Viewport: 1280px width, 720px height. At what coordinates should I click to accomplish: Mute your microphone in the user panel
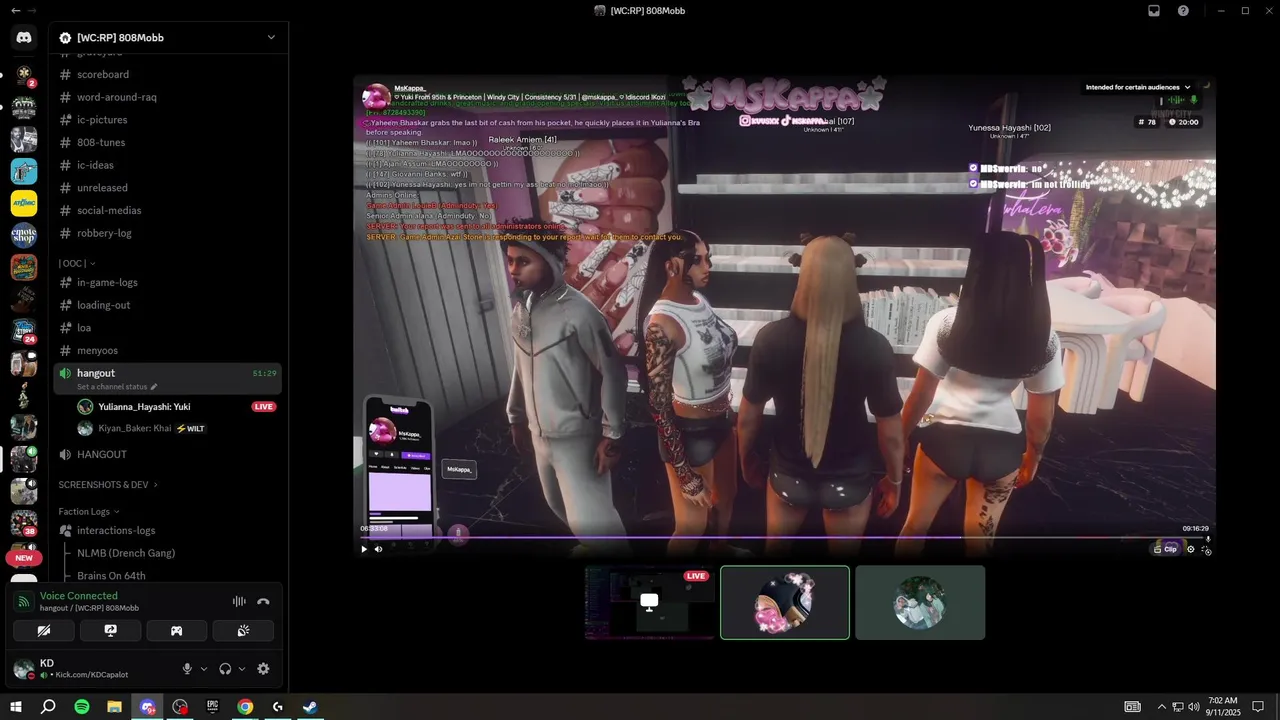tap(187, 669)
